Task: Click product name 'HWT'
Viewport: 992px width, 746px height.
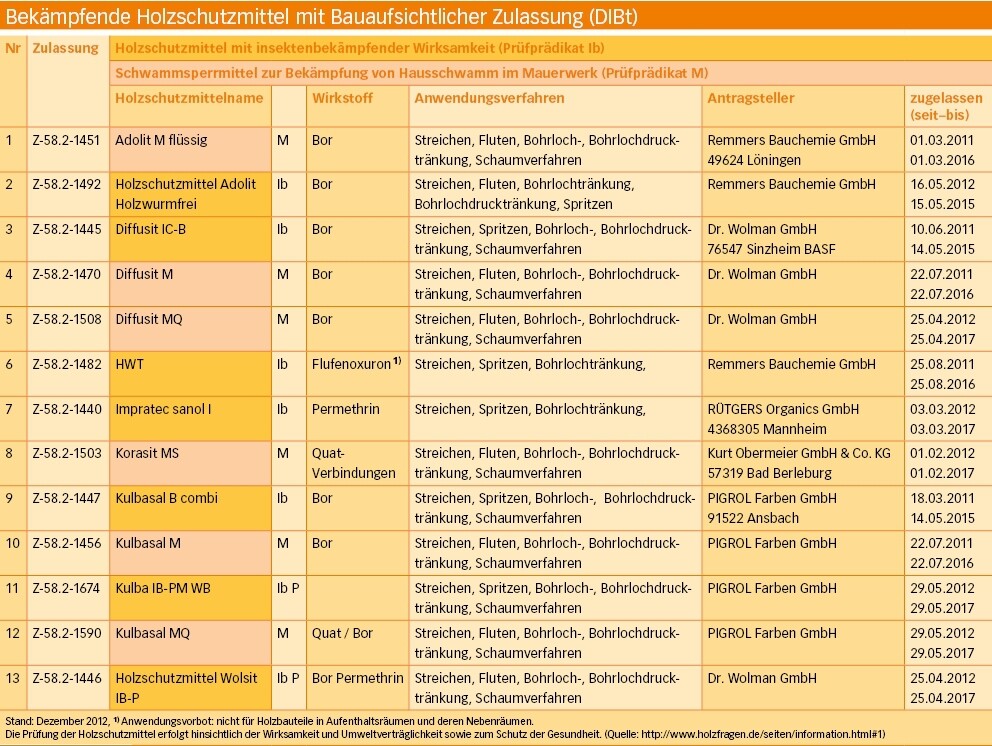Action: 130,364
